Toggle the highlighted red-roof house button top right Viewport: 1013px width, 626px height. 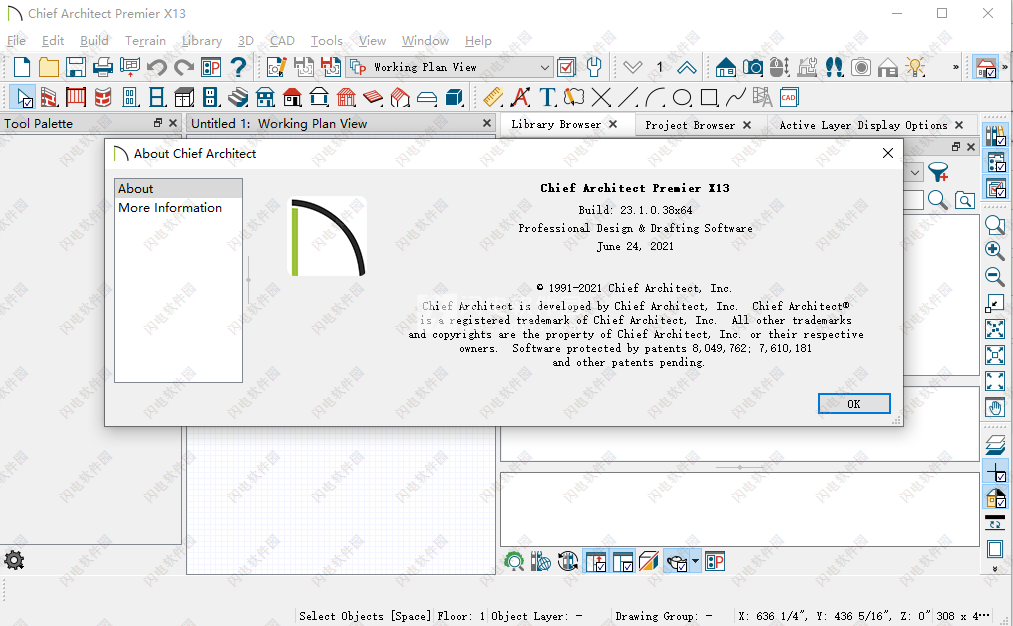coord(986,67)
